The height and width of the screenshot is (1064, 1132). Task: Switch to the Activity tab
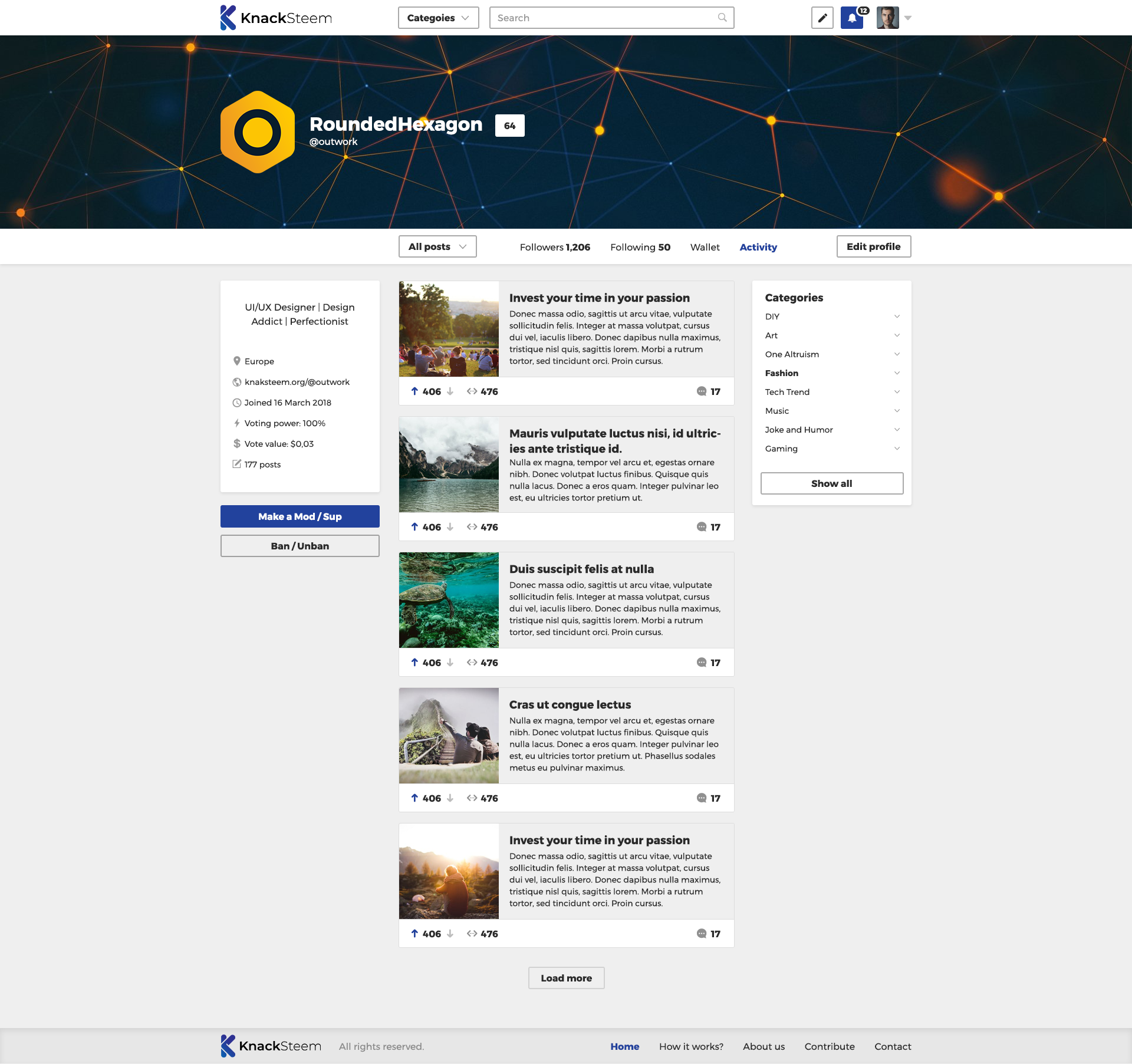point(758,247)
